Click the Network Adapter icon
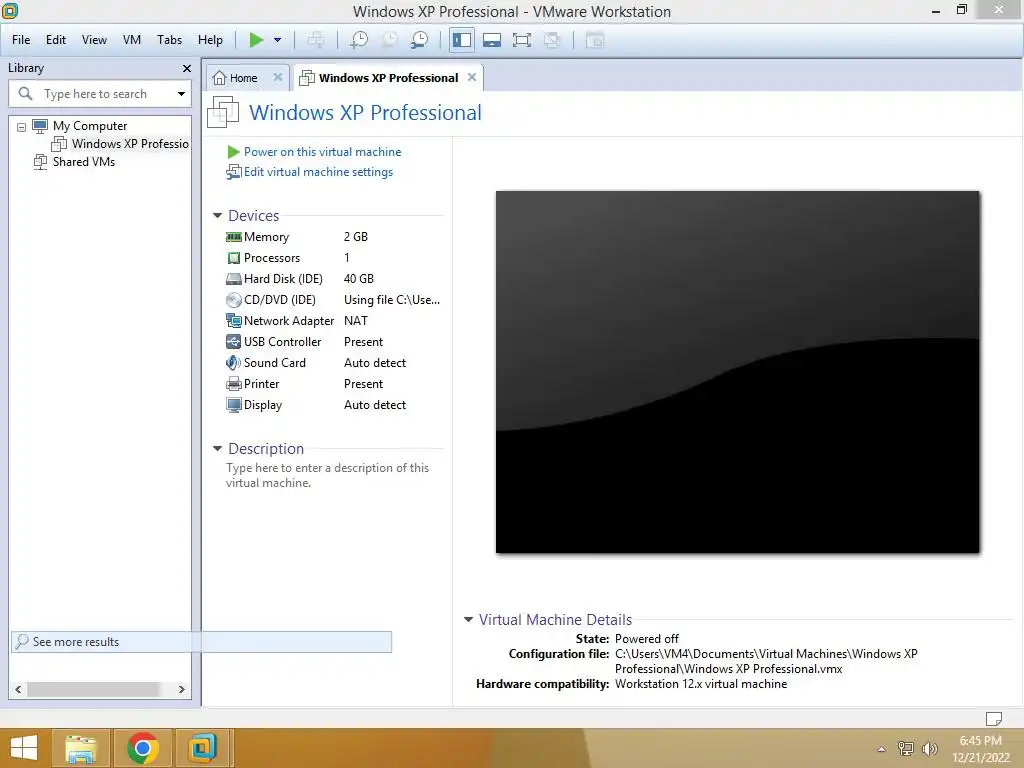Screen dimensions: 1024x768 pos(234,321)
